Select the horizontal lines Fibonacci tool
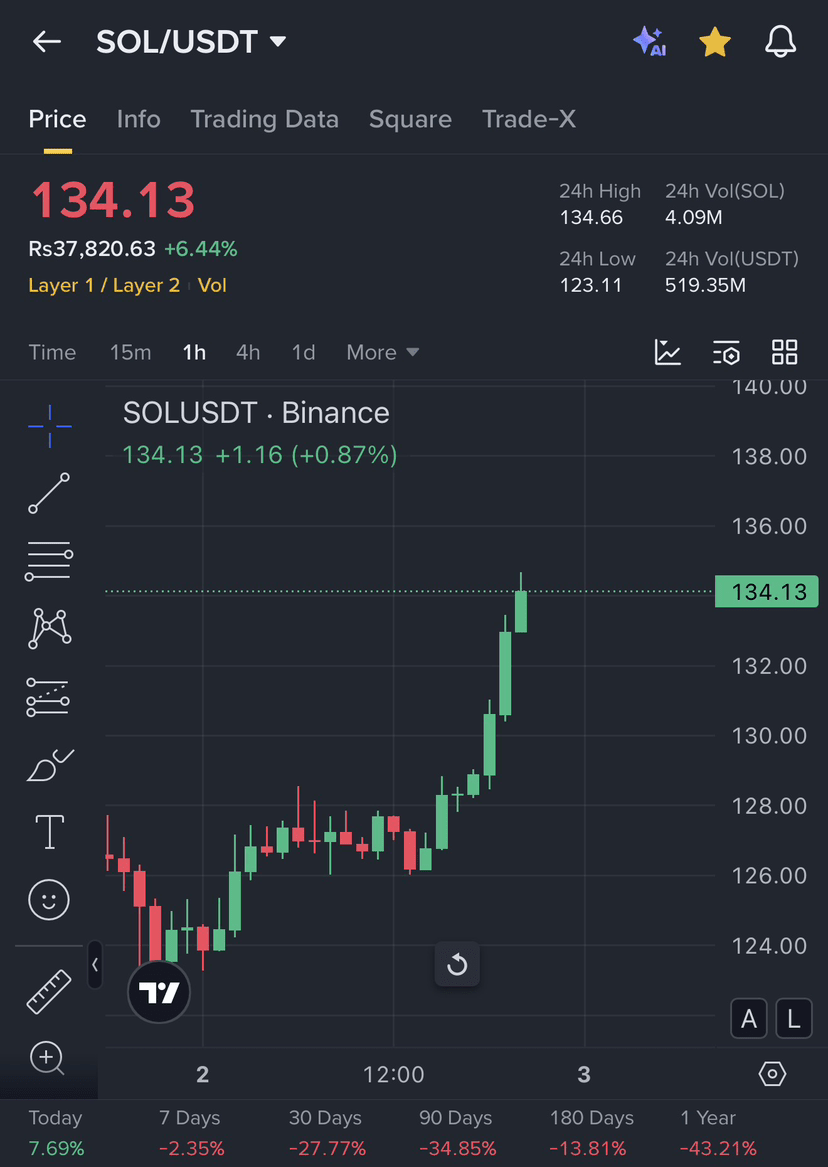Image resolution: width=828 pixels, height=1167 pixels. (x=49, y=561)
